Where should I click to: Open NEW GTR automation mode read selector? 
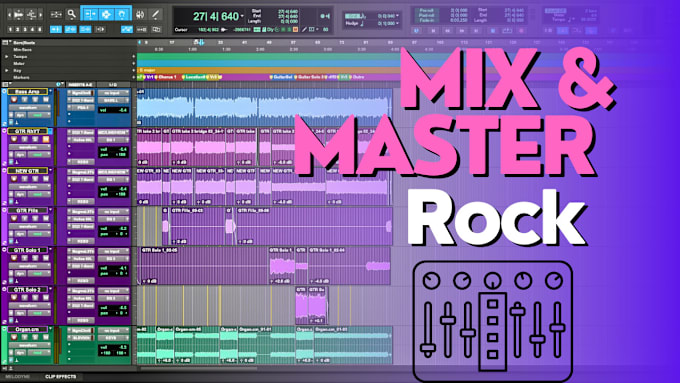tap(39, 194)
